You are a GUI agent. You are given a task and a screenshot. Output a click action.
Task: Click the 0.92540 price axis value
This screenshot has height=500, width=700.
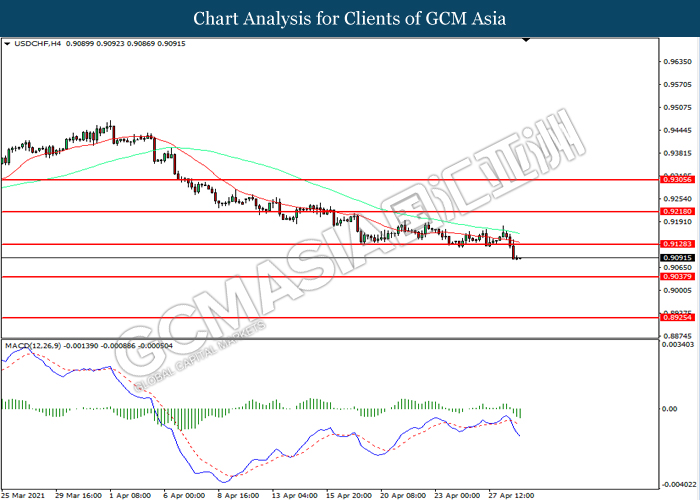677,199
